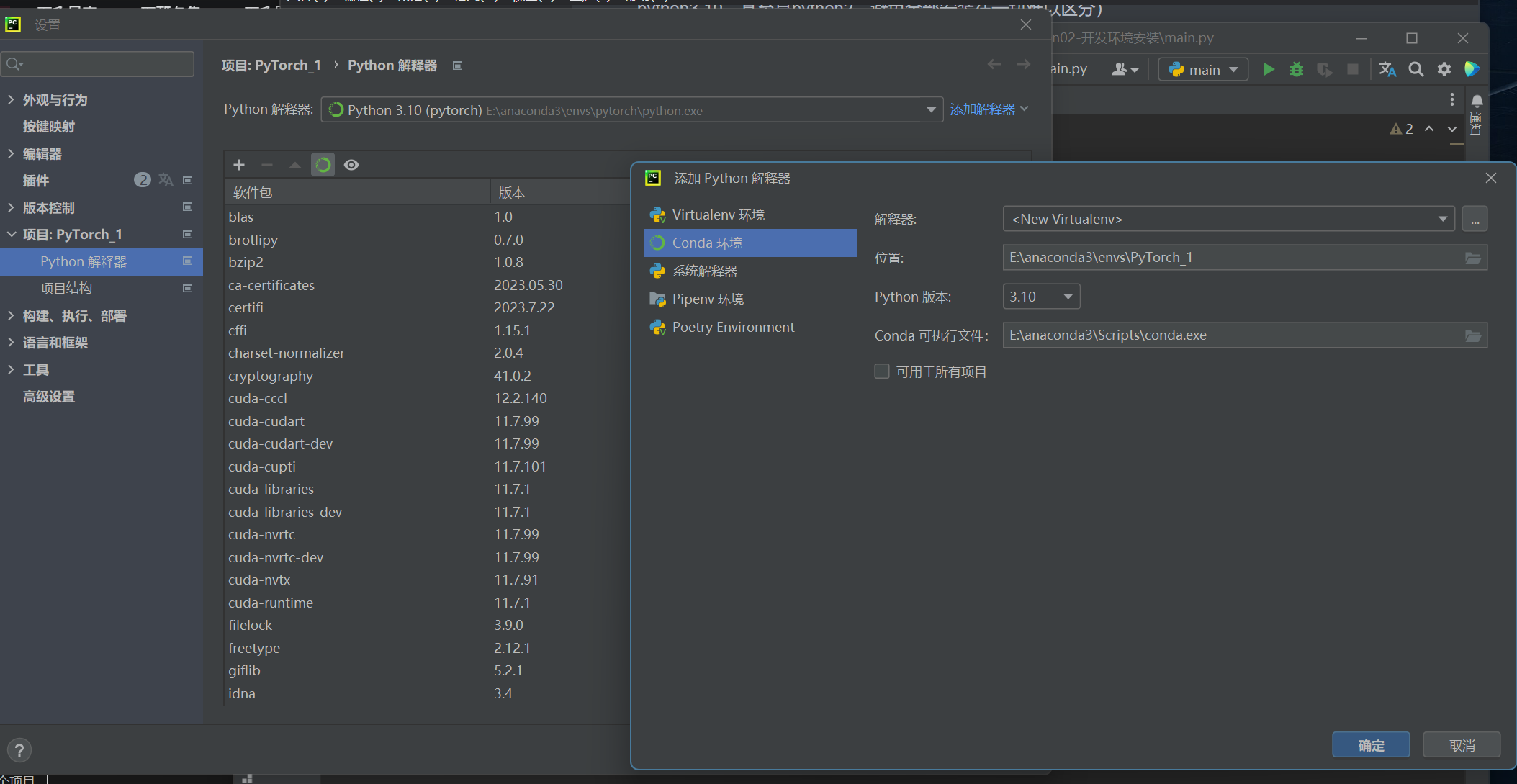This screenshot has height=784, width=1517.
Task: Click the translate icon in toolbar
Action: click(x=1387, y=70)
